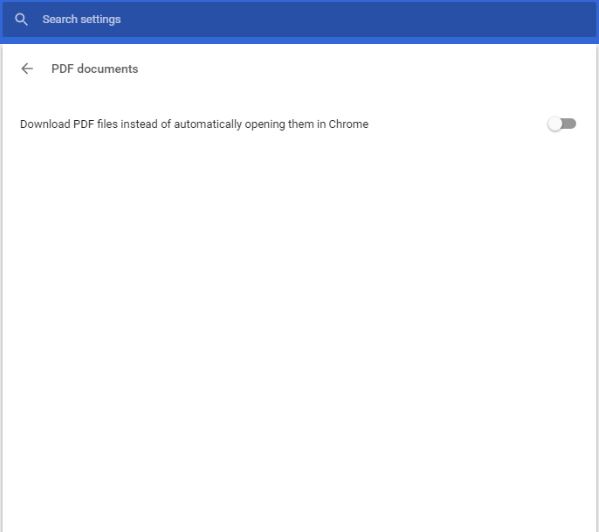Click the Download PDF files setting label

pos(194,124)
